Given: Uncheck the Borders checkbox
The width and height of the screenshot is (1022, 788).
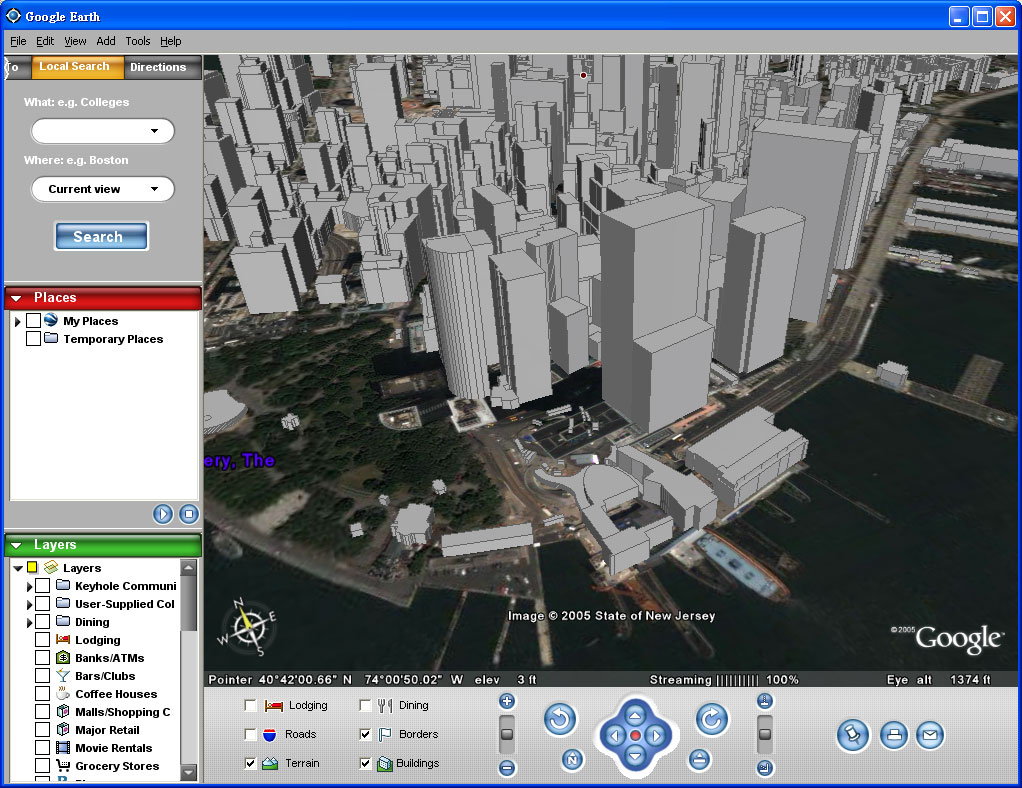Looking at the screenshot, I should tap(365, 735).
